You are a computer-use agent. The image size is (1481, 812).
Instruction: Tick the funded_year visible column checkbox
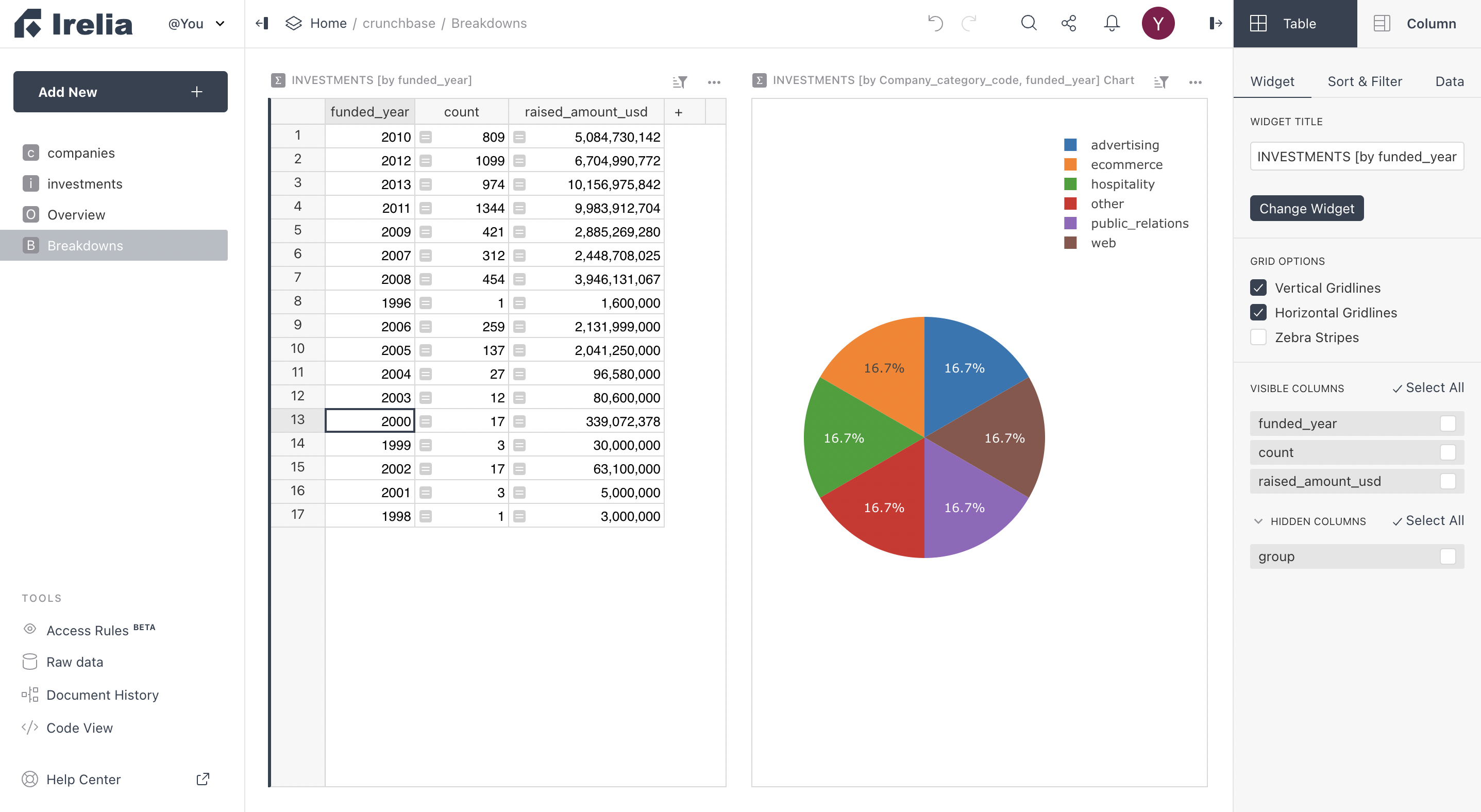[x=1448, y=424]
